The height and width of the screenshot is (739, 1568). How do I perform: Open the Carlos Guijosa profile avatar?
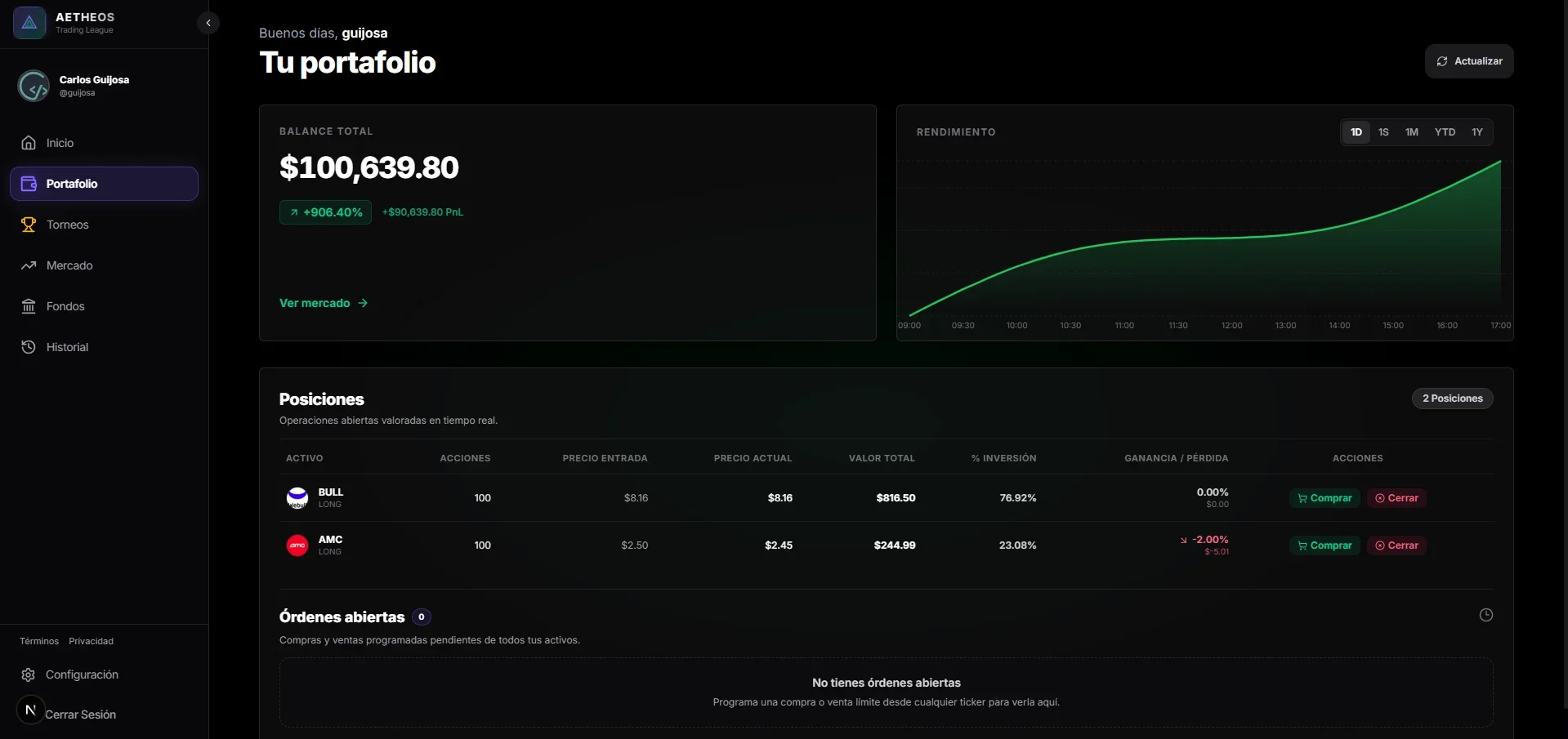(34, 86)
